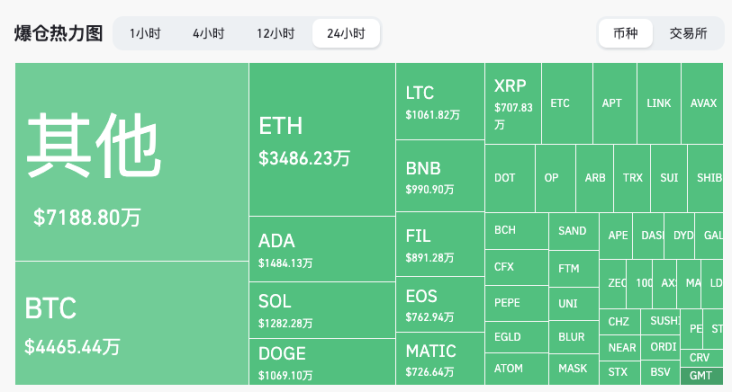Open the ADA heatmap block
Image resolution: width=732 pixels, height=392 pixels.
pyautogui.click(x=322, y=249)
